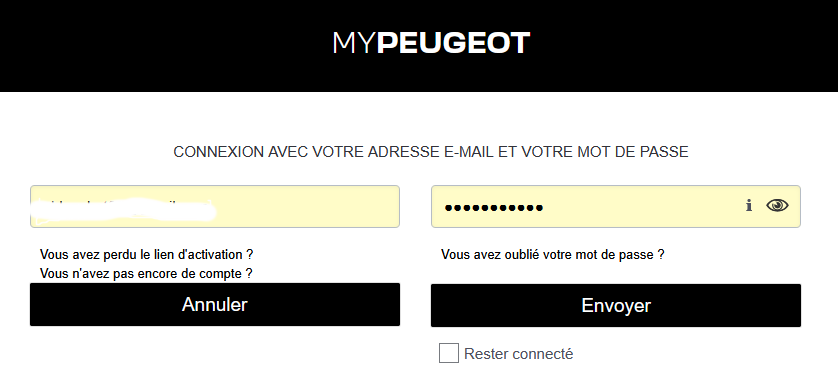The height and width of the screenshot is (369, 838).
Task: Click the thin MY letters of the logo
Action: point(354,43)
